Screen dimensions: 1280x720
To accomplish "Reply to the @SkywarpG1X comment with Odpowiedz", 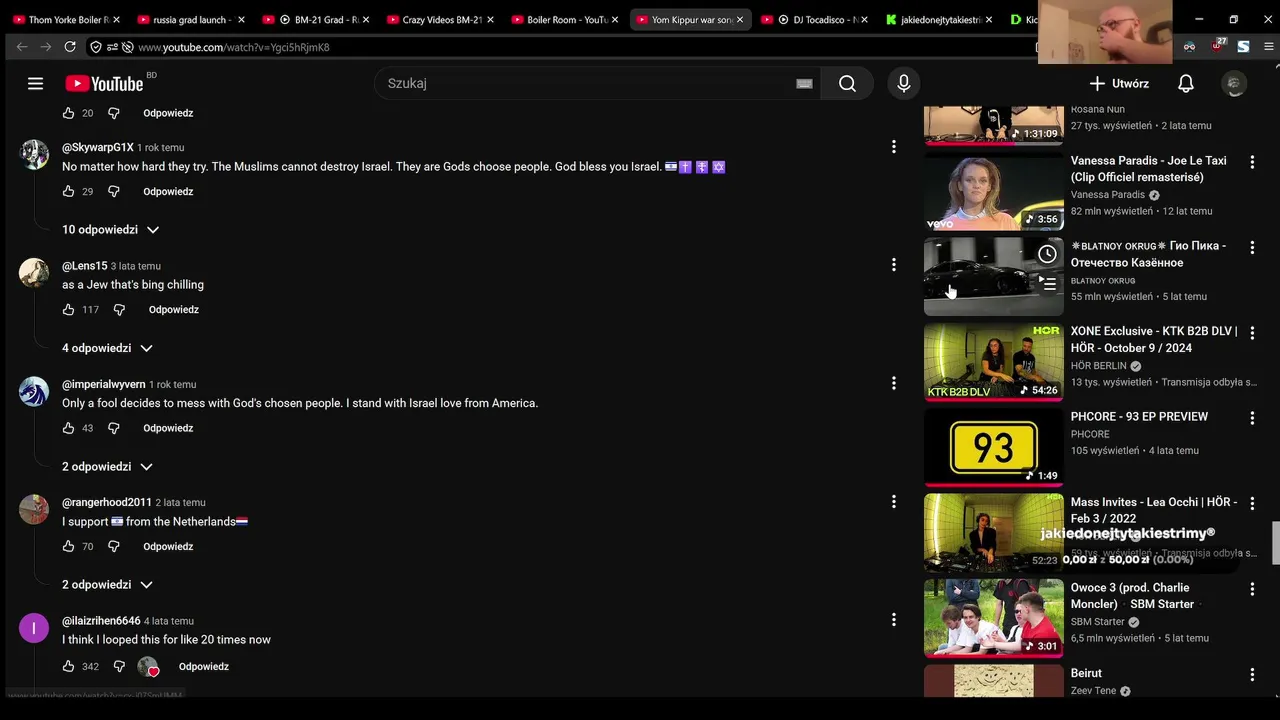I will [168, 191].
